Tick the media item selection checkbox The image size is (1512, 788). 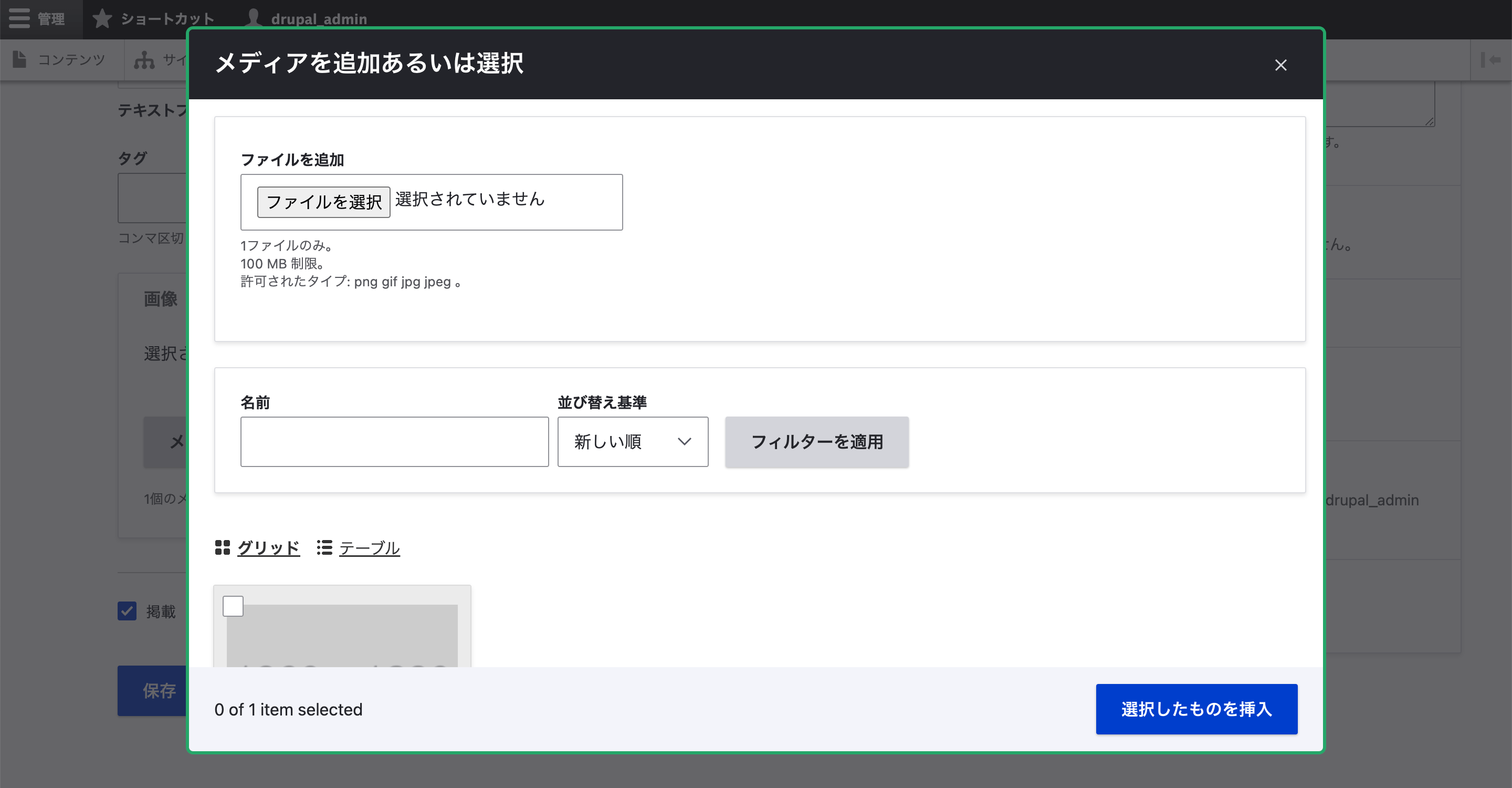point(233,606)
